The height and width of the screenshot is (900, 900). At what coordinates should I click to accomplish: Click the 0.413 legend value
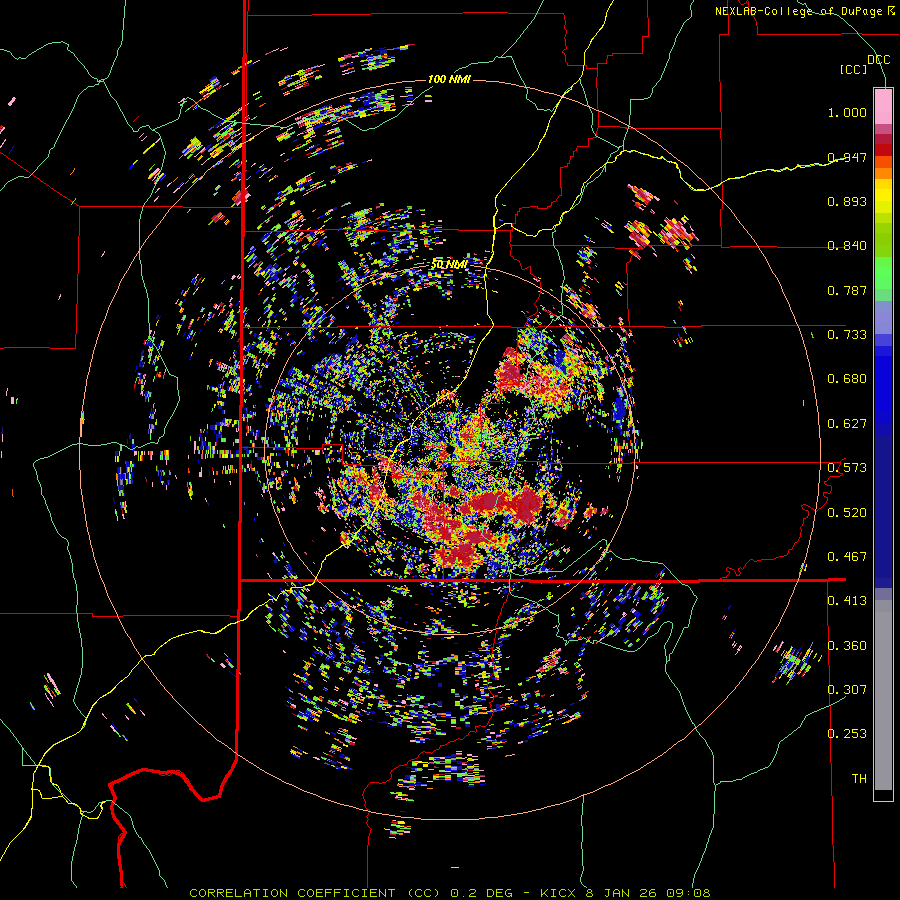click(x=847, y=601)
